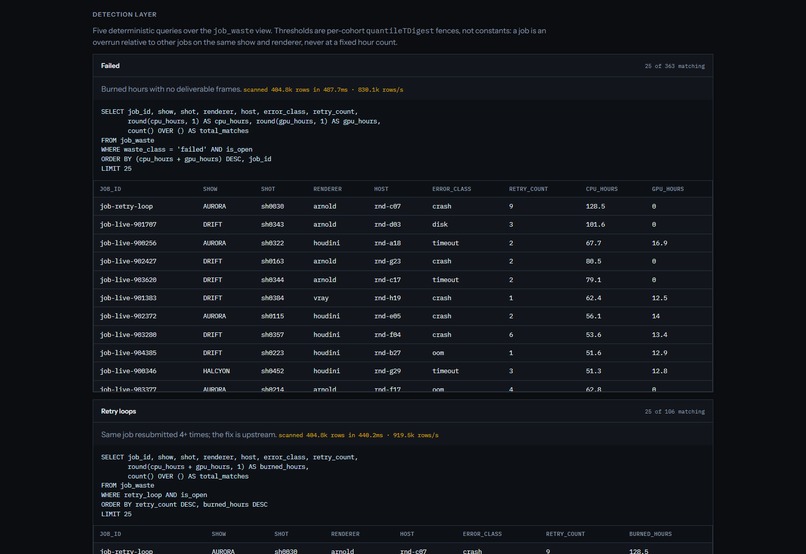
Task: Click the vray renderer cell
Action: [x=321, y=298]
